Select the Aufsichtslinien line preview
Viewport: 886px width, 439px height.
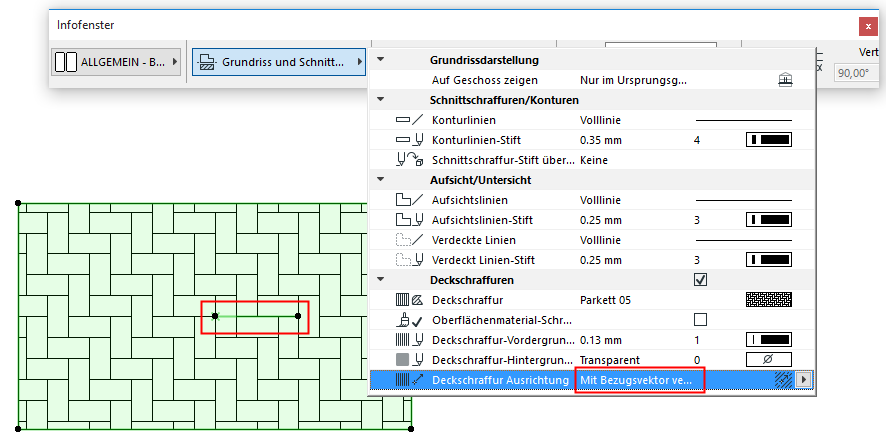[x=743, y=200]
